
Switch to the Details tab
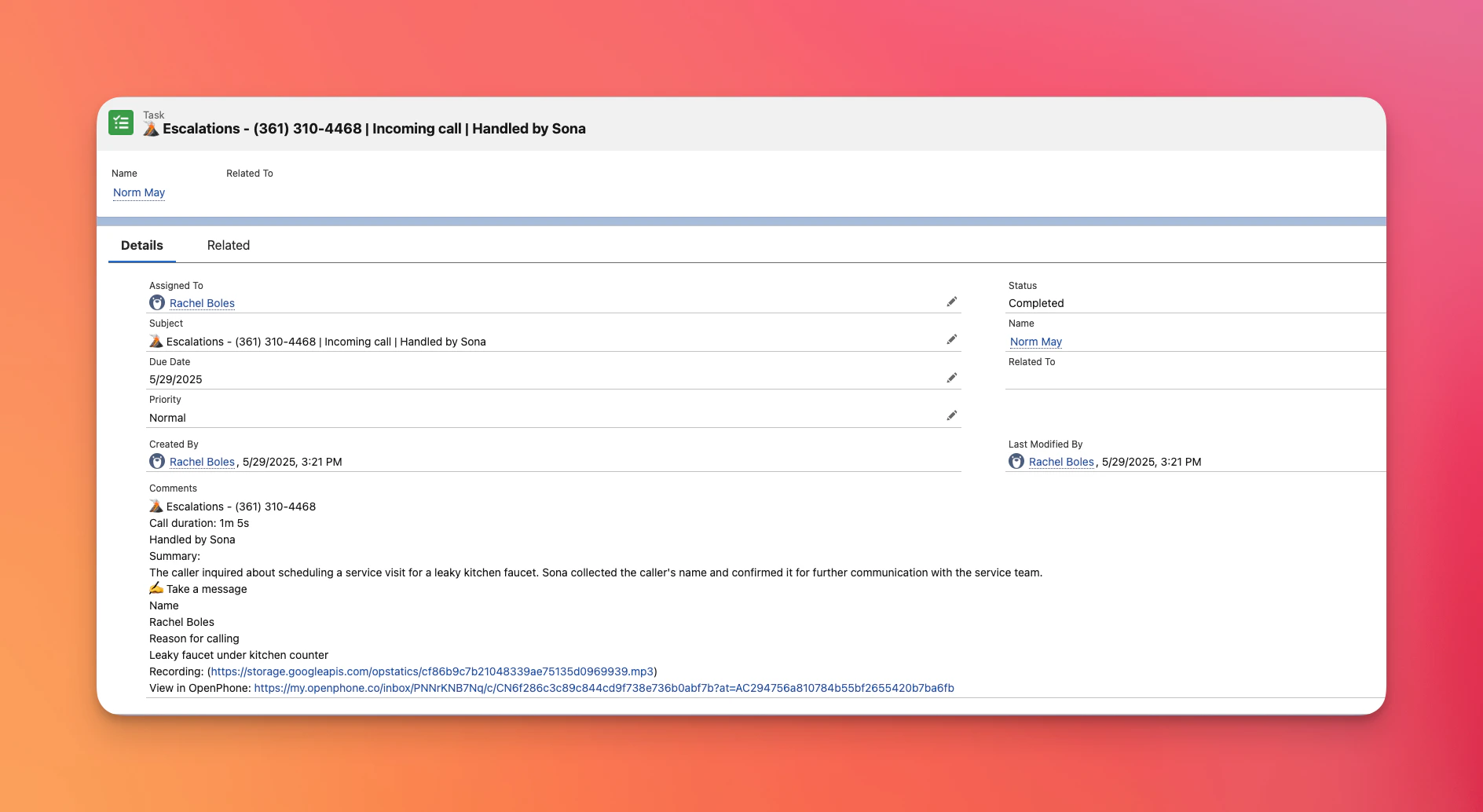(141, 245)
